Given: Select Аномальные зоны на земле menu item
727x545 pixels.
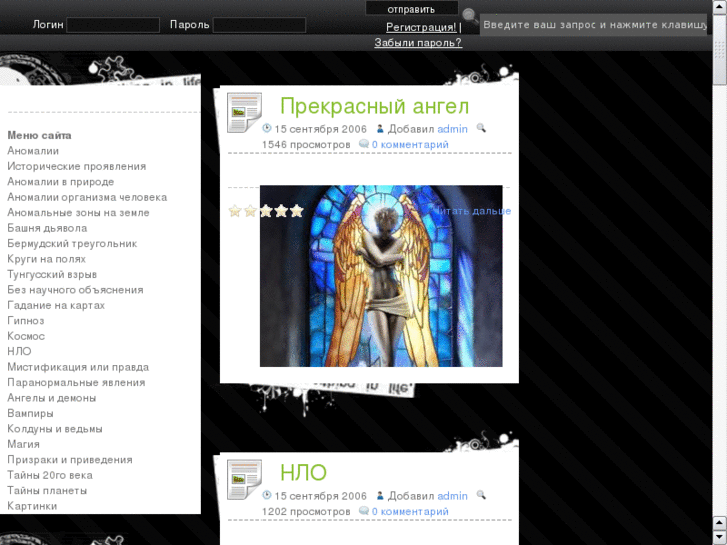Looking at the screenshot, I should [x=78, y=212].
